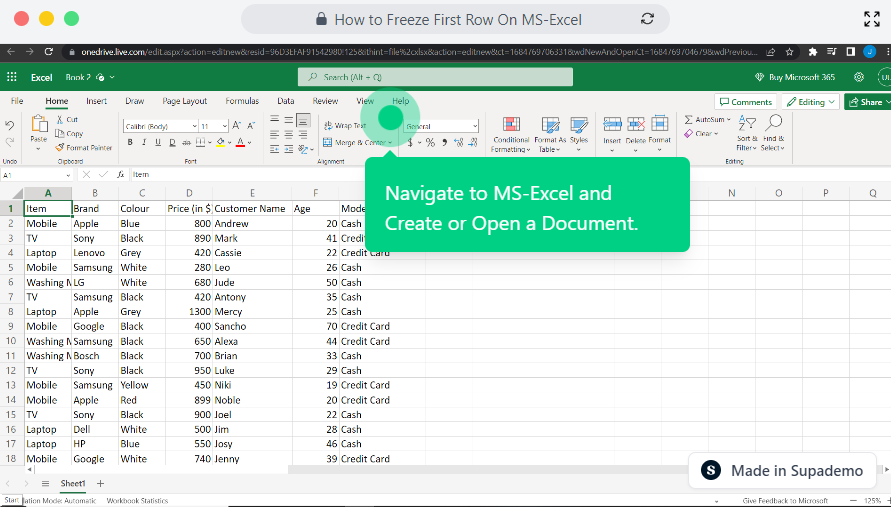Increase font size with the larger A
This screenshot has width=891, height=507.
(237, 126)
